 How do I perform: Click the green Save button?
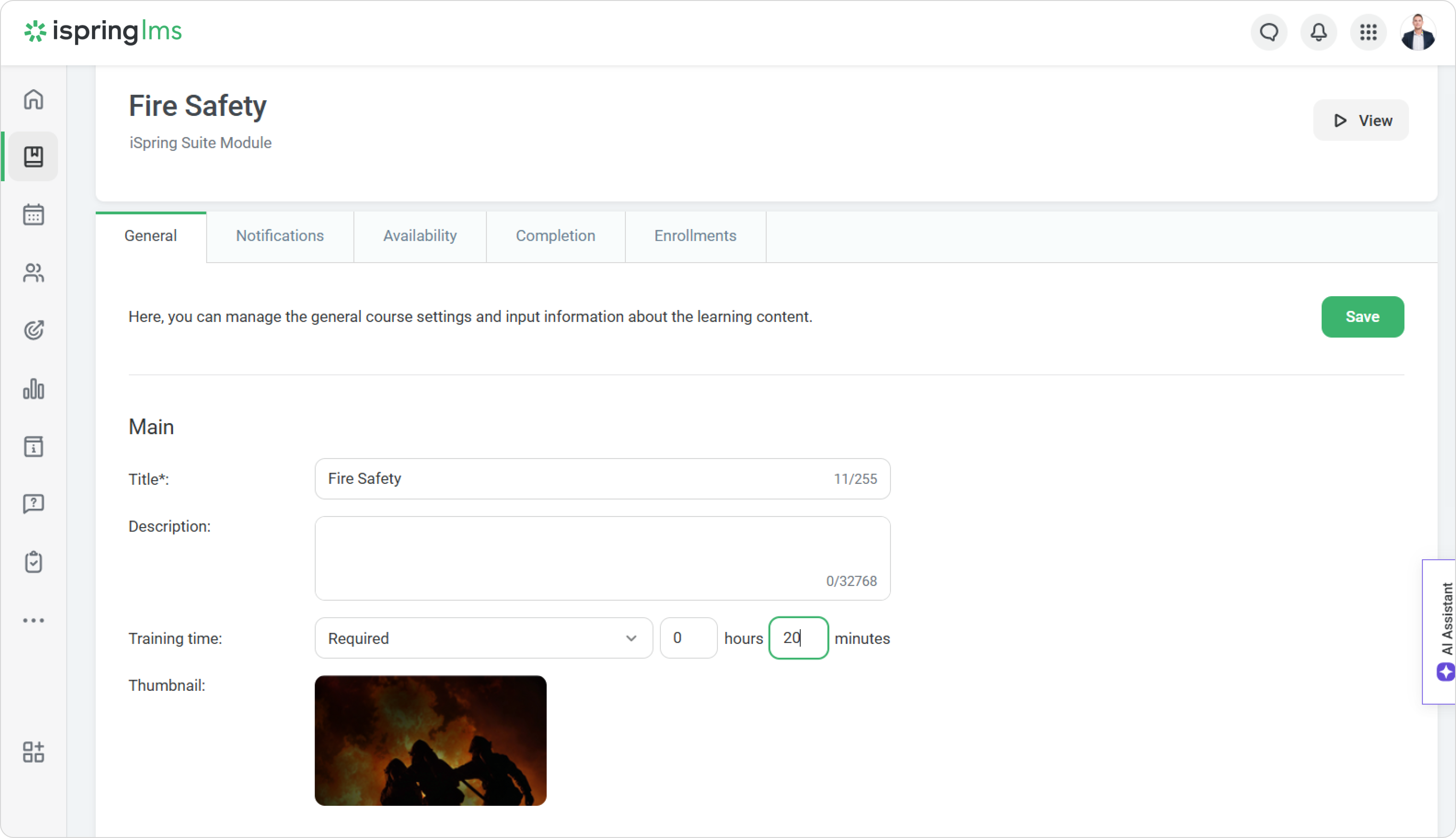[1362, 317]
